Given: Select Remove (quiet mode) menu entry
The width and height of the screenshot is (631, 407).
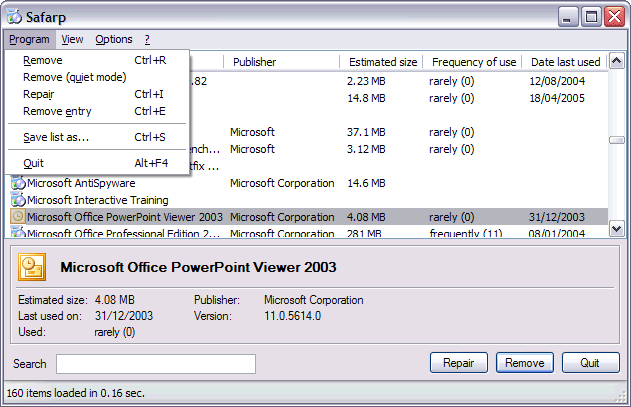Looking at the screenshot, I should coord(74,78).
